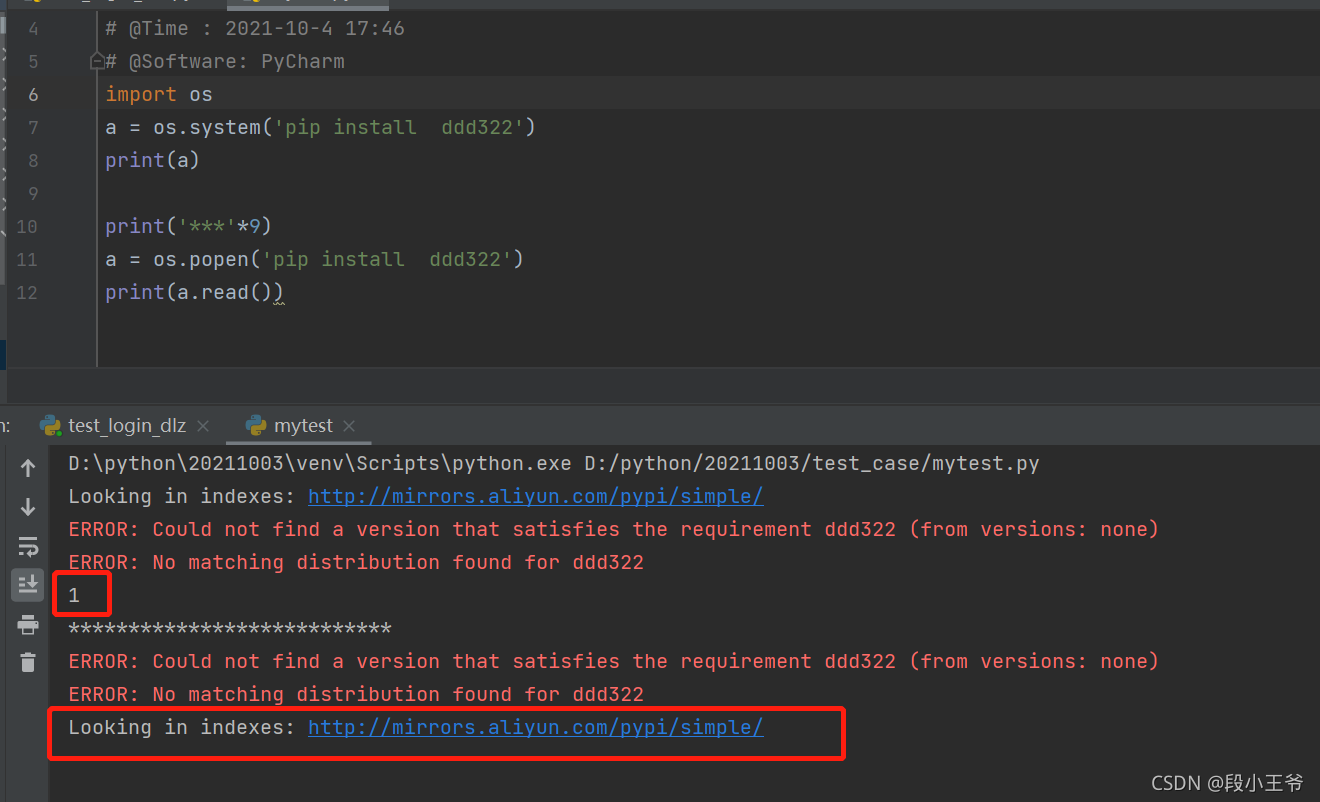Click the print('***'*9) code line
Screen dimensions: 1320x802
(188, 226)
